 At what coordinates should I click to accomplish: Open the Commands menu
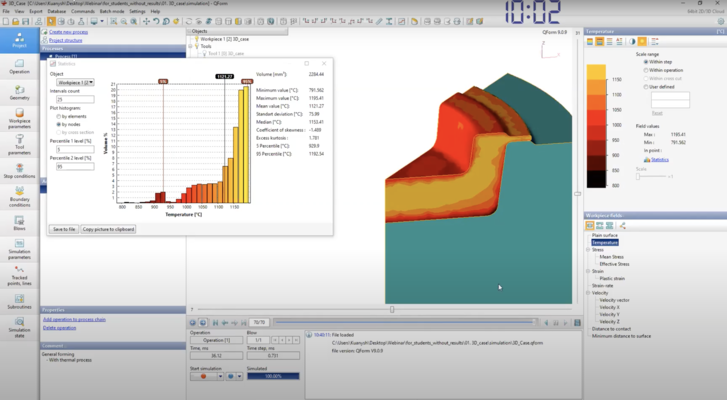click(x=83, y=11)
